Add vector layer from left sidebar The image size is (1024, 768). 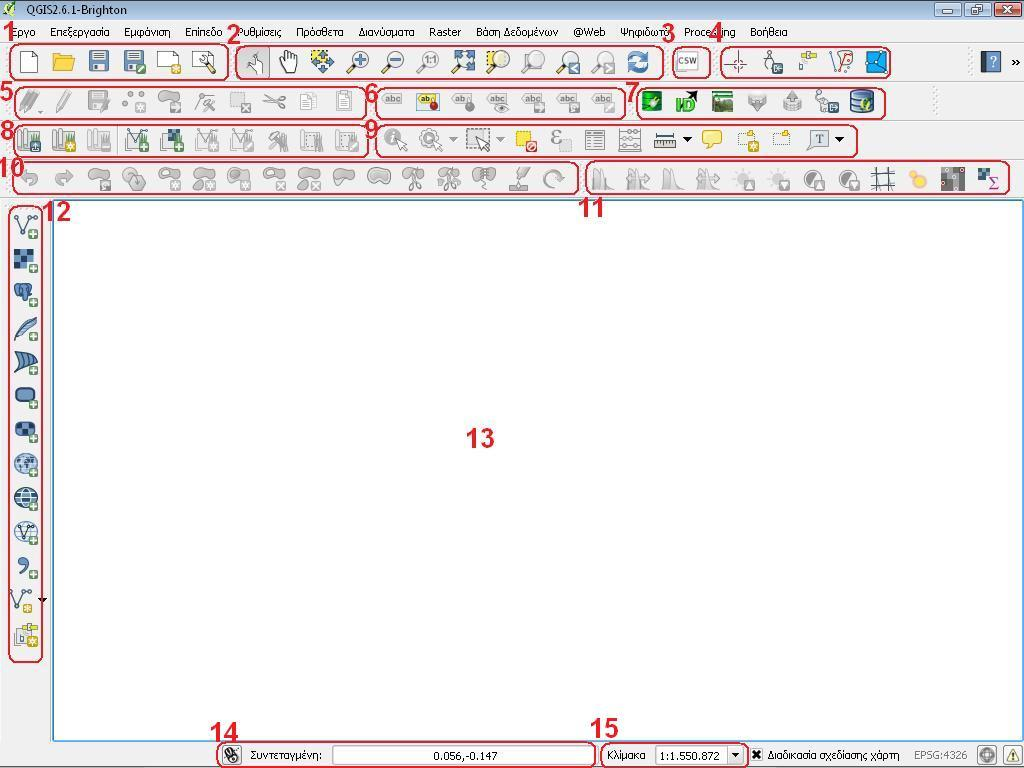(x=26, y=225)
